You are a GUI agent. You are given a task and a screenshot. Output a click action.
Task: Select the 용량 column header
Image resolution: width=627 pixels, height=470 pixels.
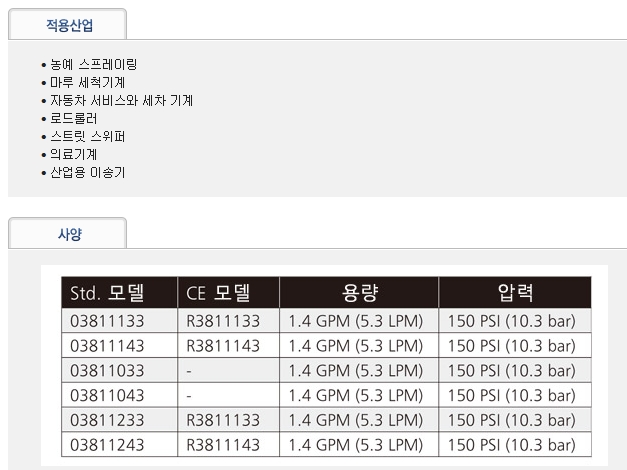point(358,293)
